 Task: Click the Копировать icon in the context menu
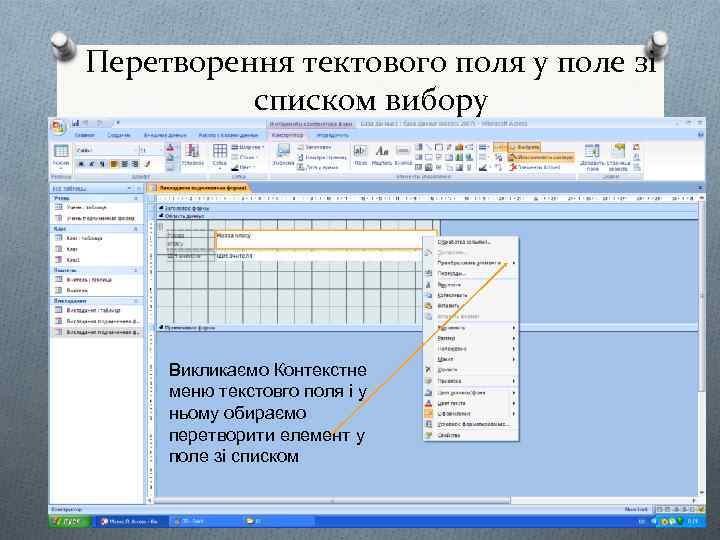coord(428,295)
